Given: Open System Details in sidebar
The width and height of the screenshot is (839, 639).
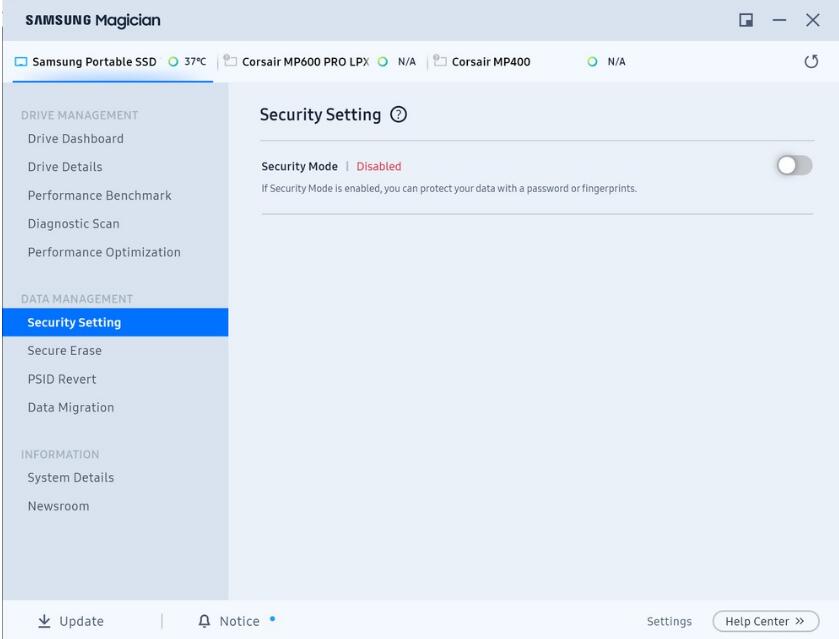Looking at the screenshot, I should [71, 478].
